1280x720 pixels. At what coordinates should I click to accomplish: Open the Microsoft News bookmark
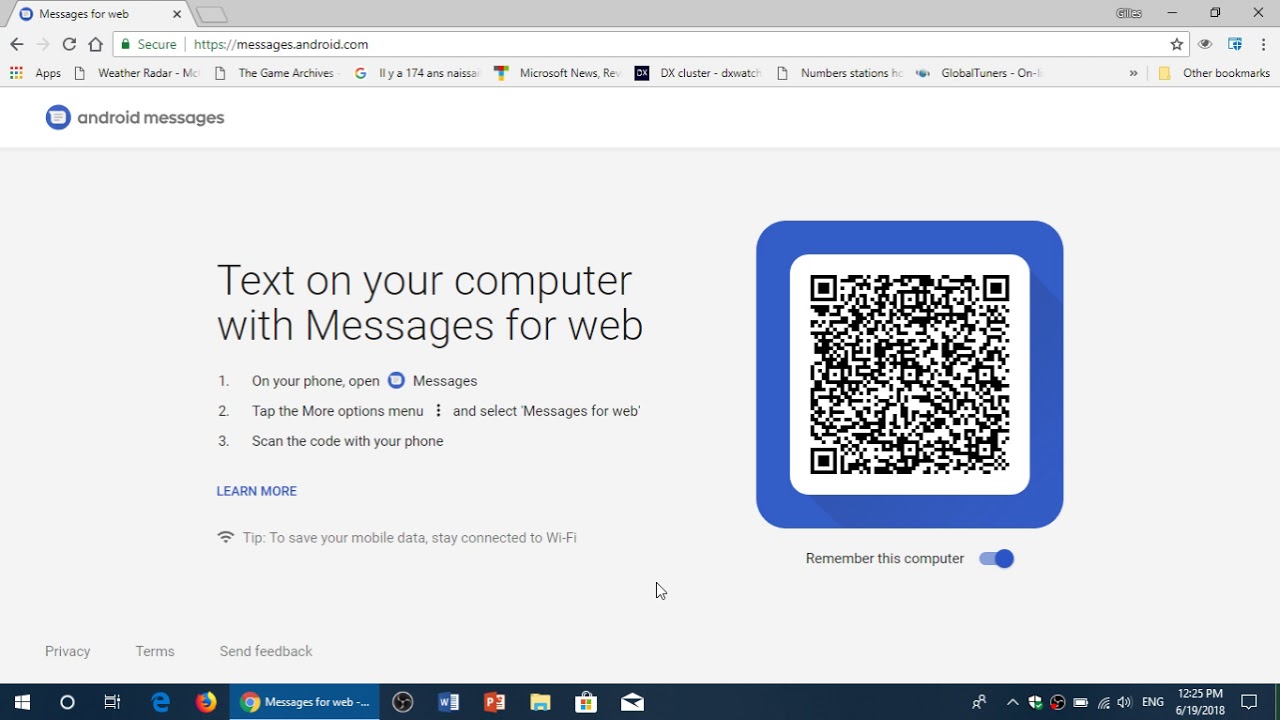(x=559, y=73)
